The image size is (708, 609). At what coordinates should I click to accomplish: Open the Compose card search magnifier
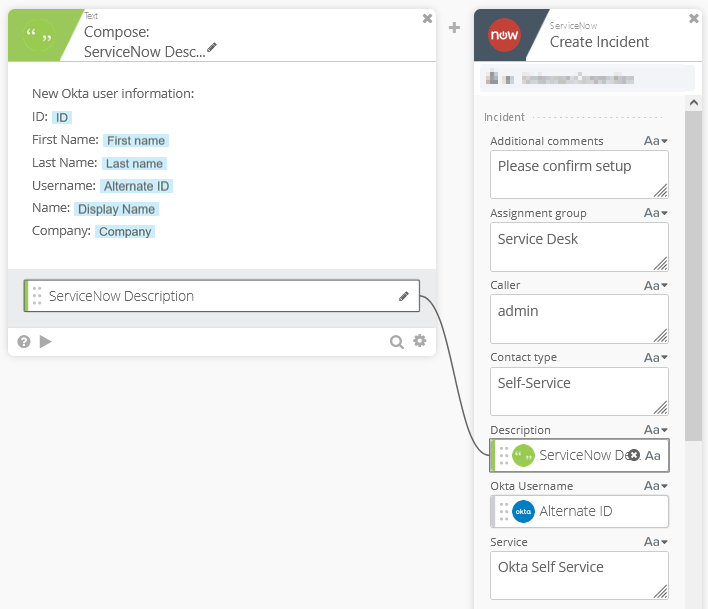pos(396,342)
